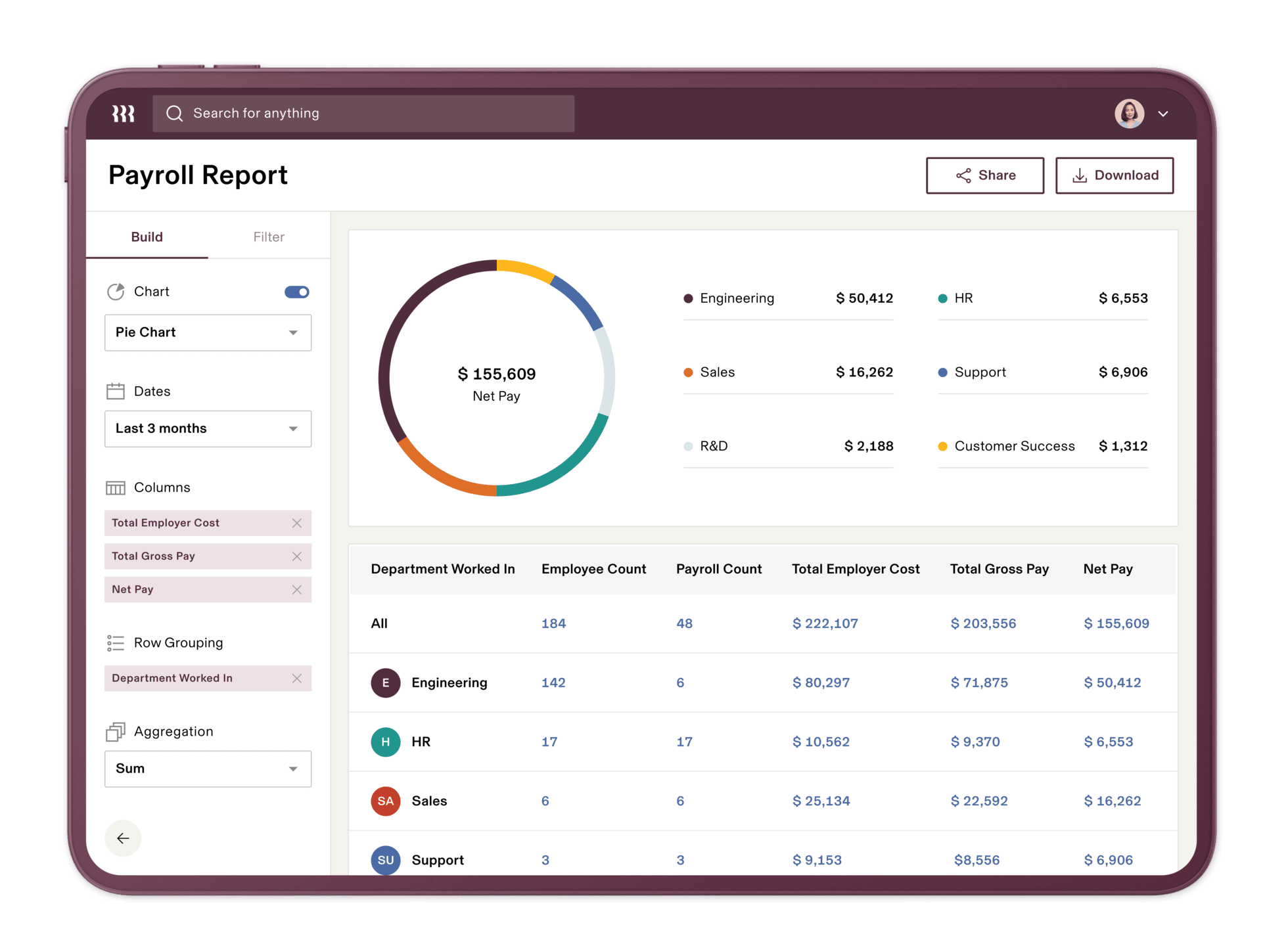The image size is (1288, 942).
Task: Click the Download button
Action: [1114, 175]
